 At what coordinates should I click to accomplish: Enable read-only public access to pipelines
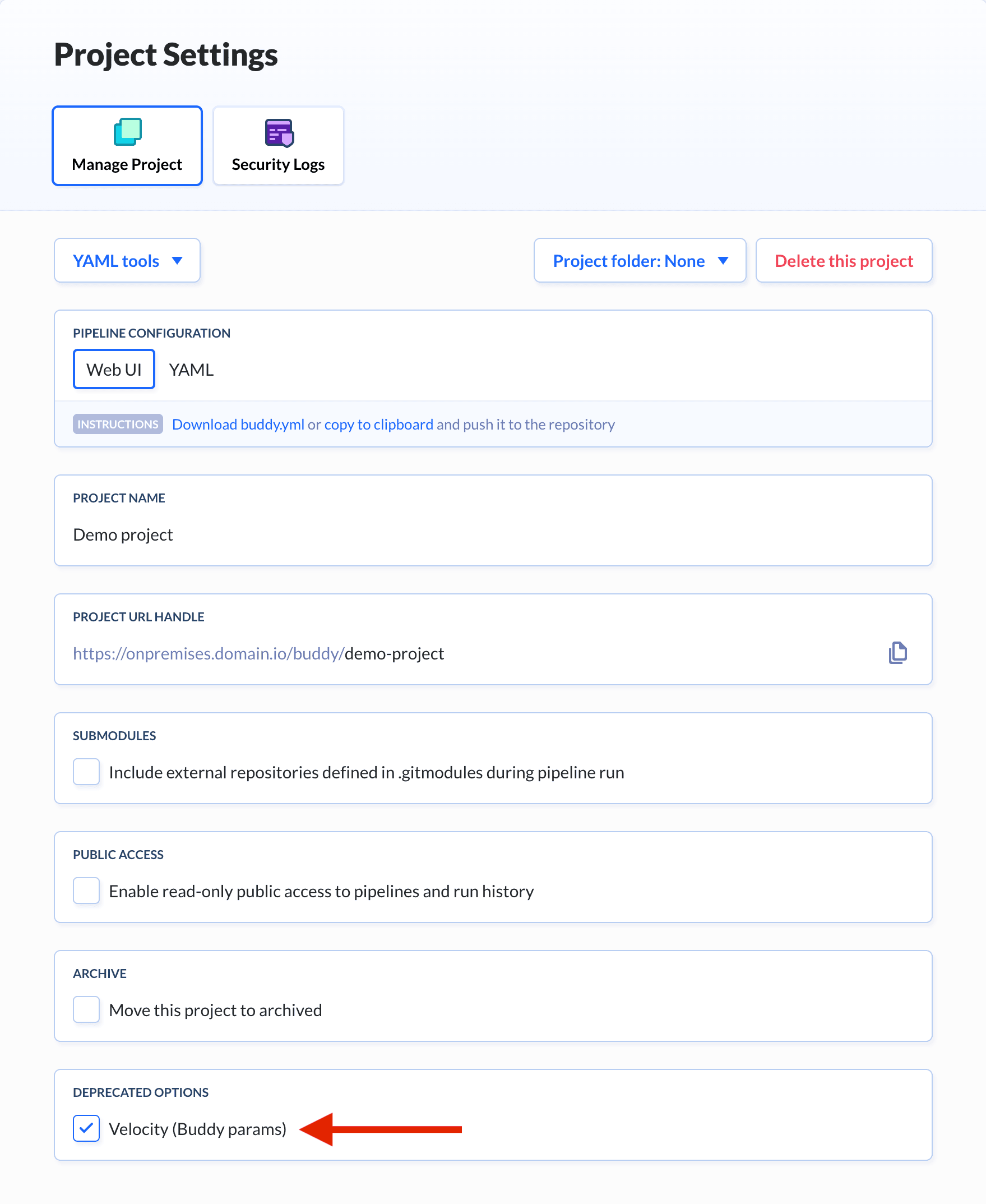86,891
